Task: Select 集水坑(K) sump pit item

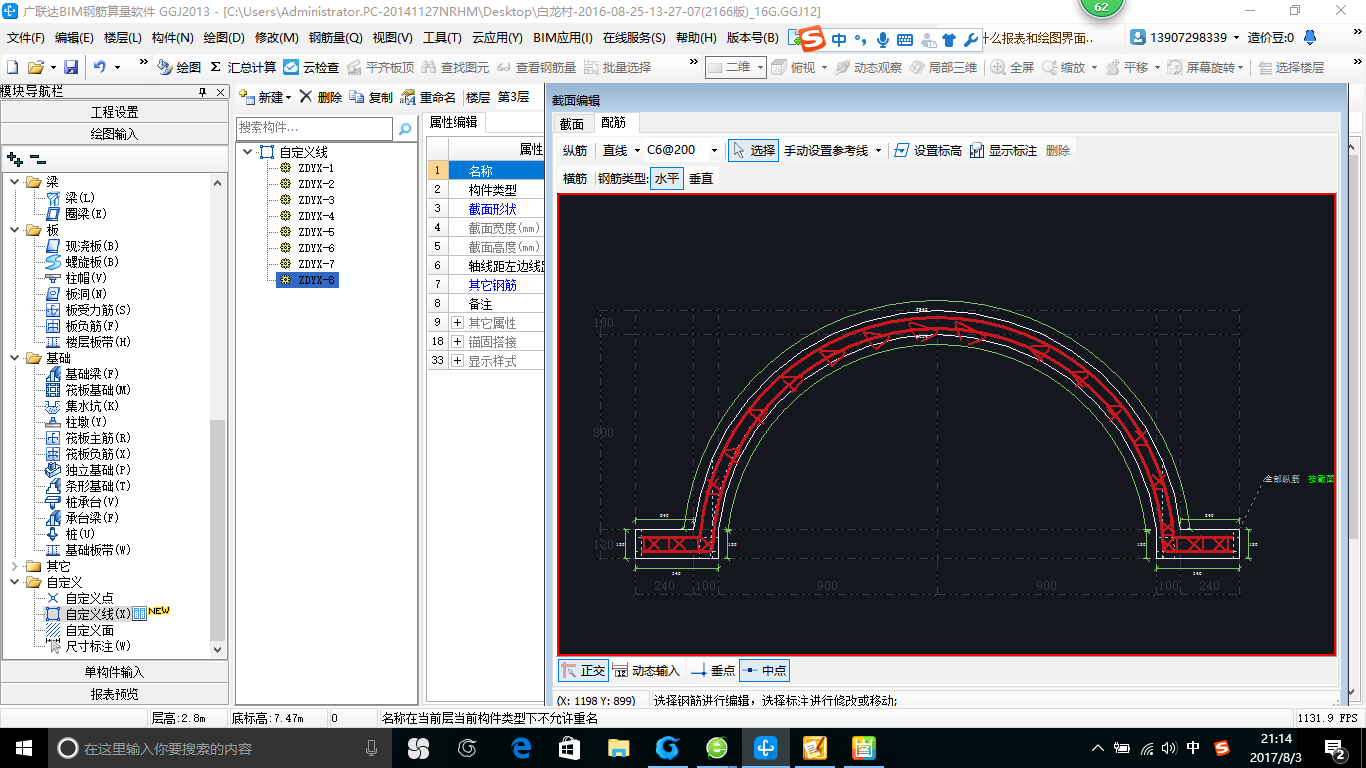Action: [83, 406]
